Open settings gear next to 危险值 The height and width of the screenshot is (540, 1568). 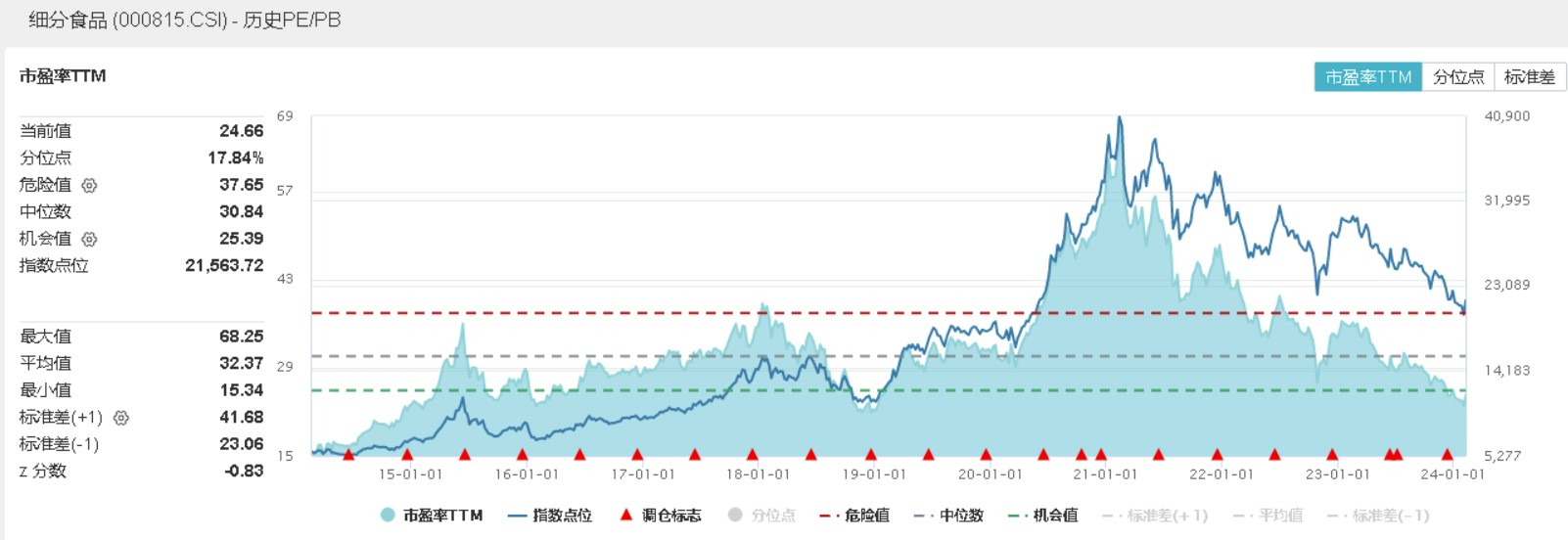click(x=89, y=185)
